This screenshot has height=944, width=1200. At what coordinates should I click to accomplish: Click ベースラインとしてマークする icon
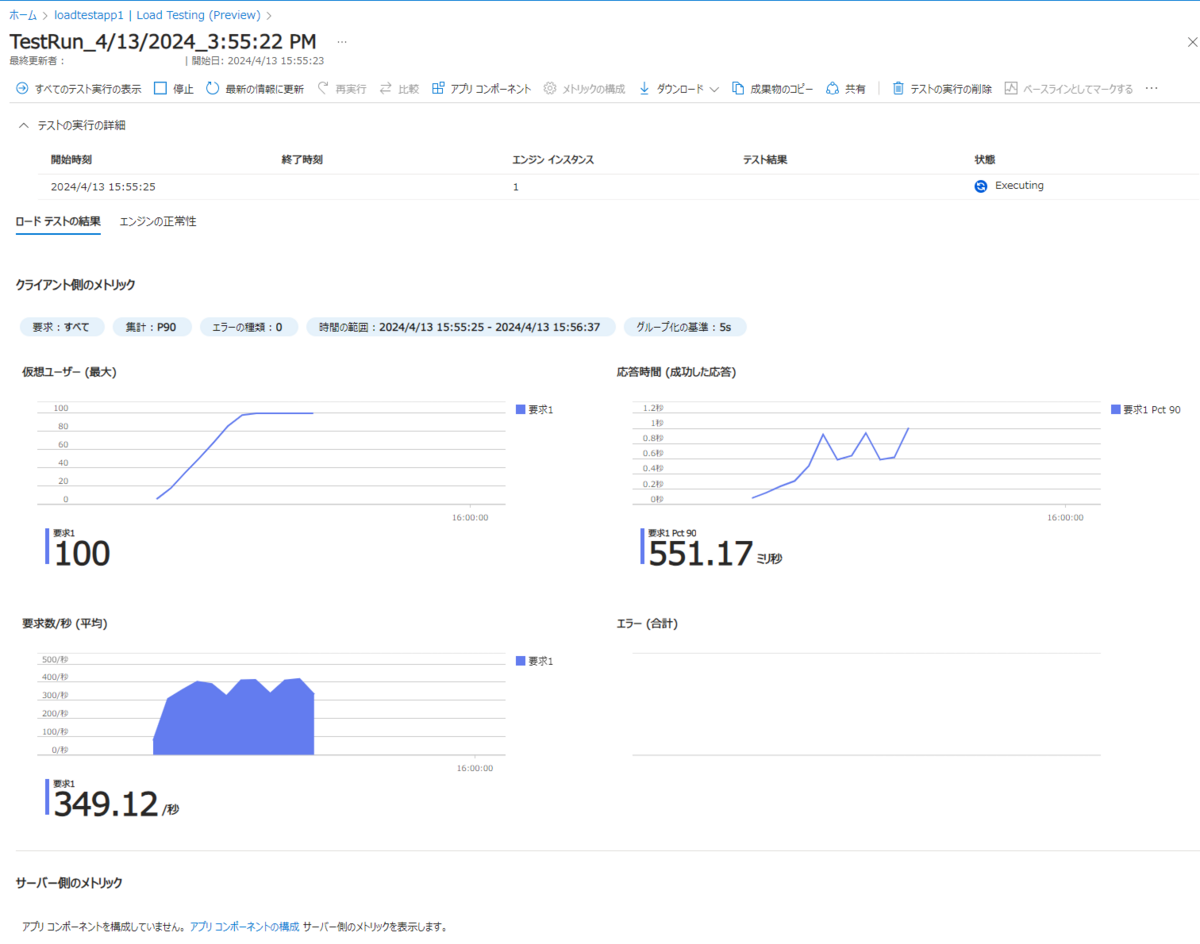click(1011, 89)
